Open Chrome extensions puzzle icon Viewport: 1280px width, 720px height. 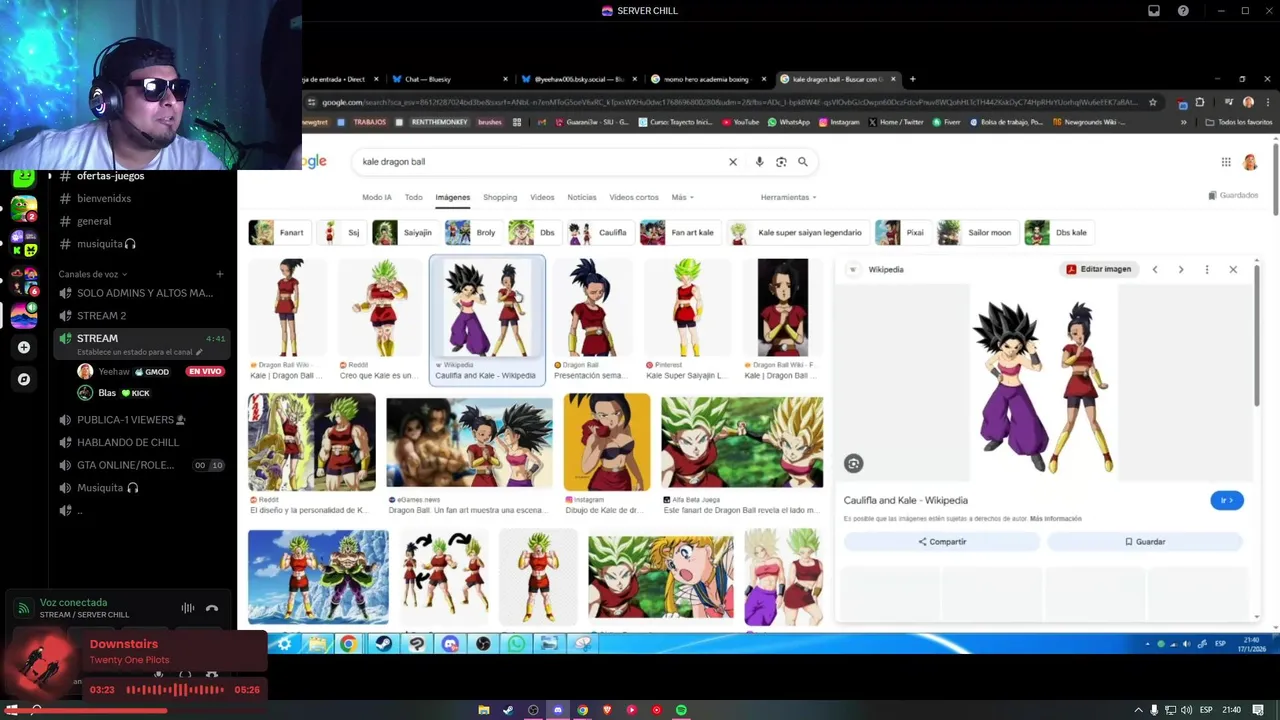click(x=1200, y=102)
